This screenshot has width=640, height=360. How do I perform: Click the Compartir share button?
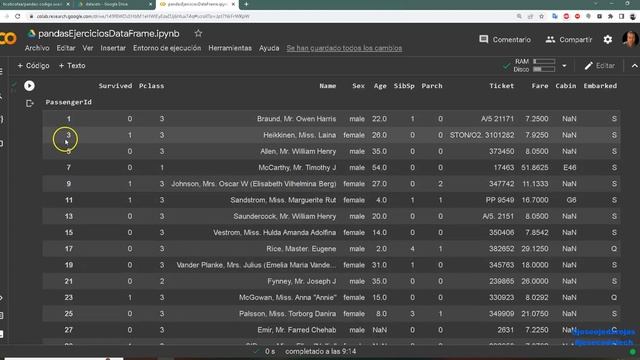click(569, 40)
